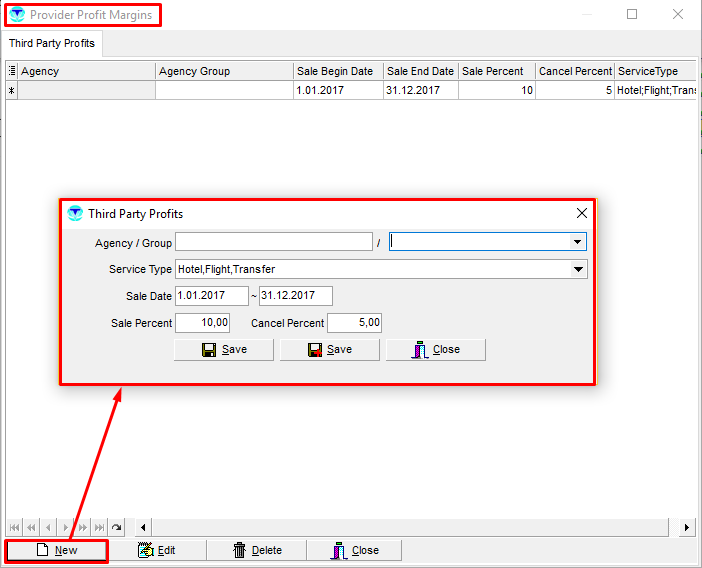Expand the Service Type dropdown
Image resolution: width=702 pixels, height=568 pixels.
pos(578,269)
